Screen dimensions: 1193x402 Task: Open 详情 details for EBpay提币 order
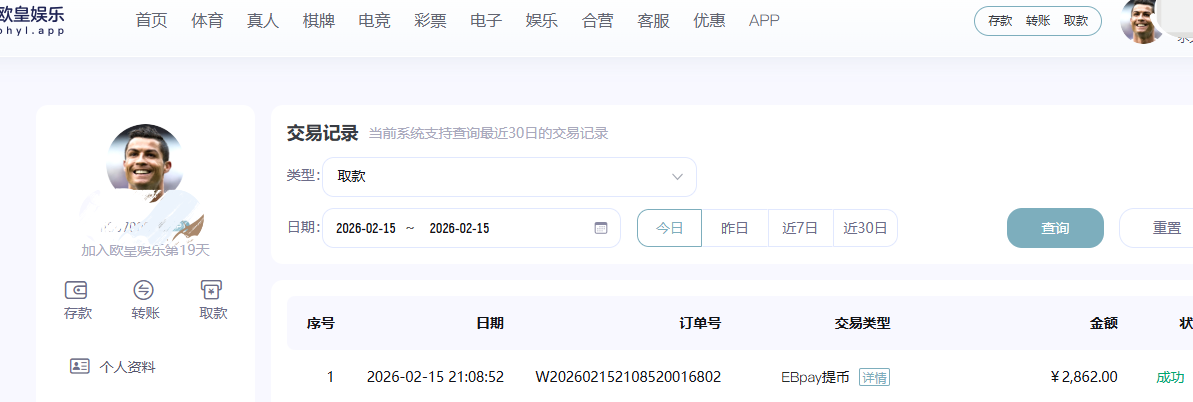click(x=874, y=377)
